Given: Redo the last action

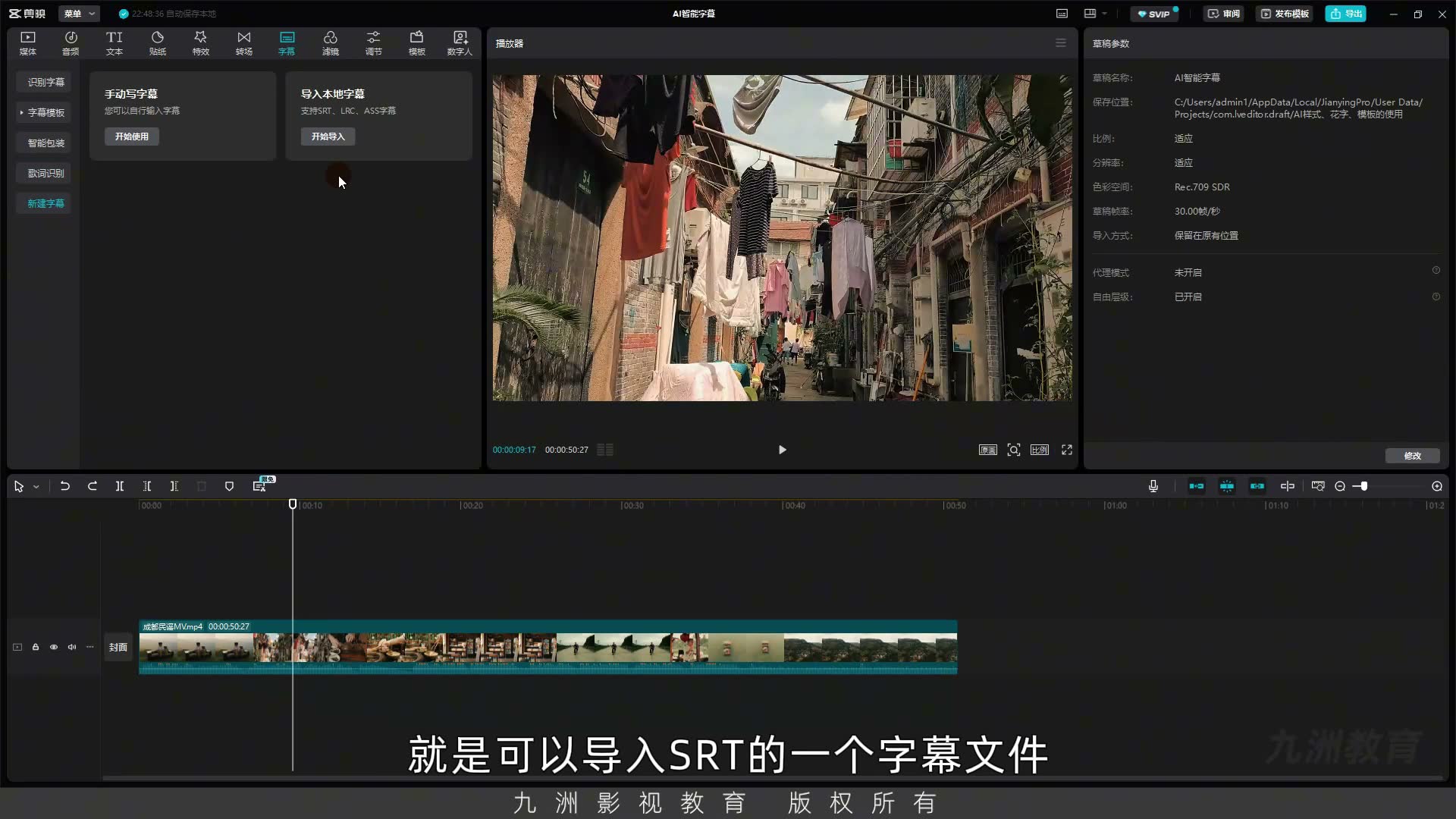Looking at the screenshot, I should 93,486.
